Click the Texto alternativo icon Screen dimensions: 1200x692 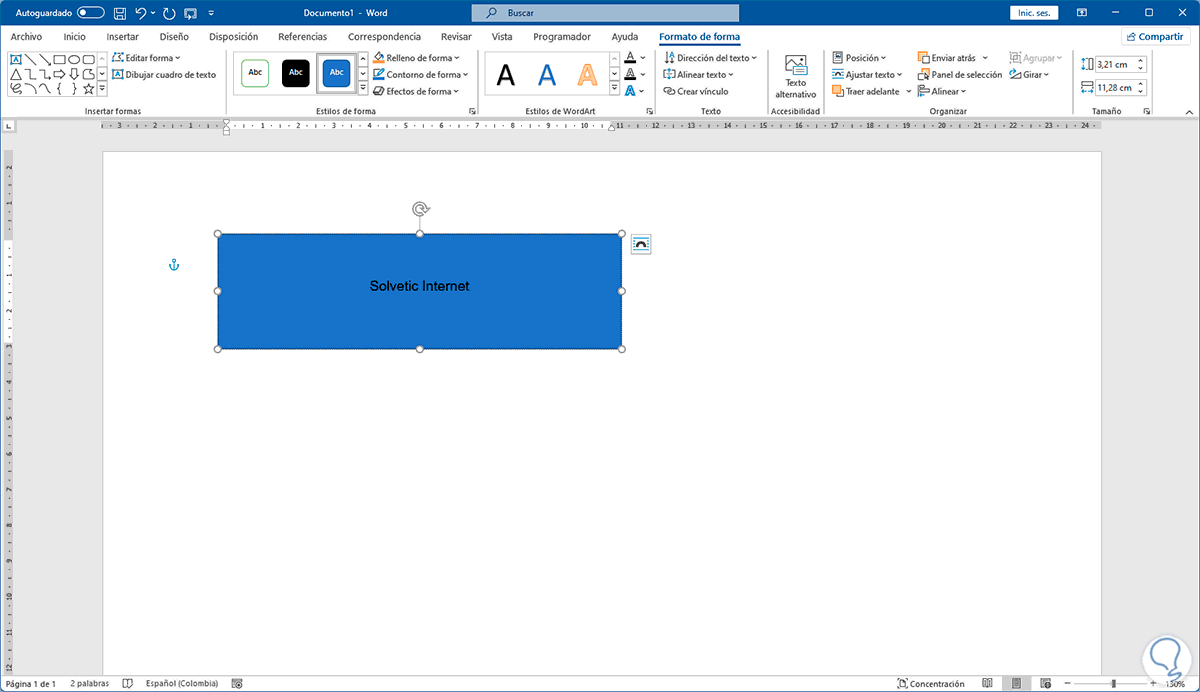[796, 66]
